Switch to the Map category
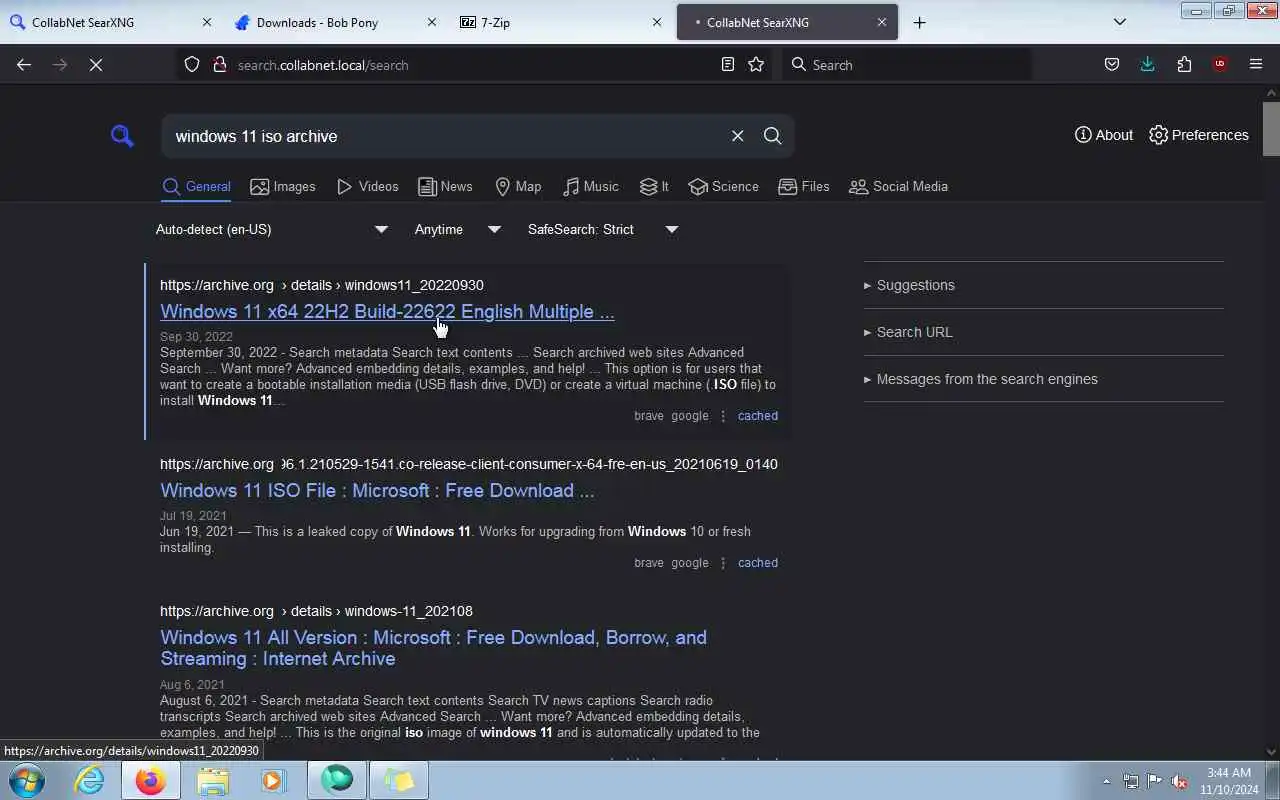Viewport: 1280px width, 800px height. coord(518,186)
